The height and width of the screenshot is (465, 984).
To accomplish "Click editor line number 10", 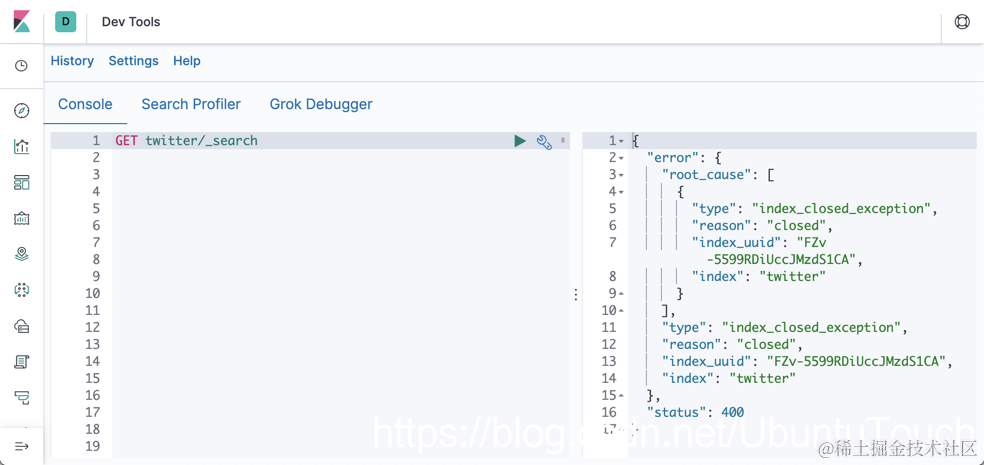I will click(93, 293).
